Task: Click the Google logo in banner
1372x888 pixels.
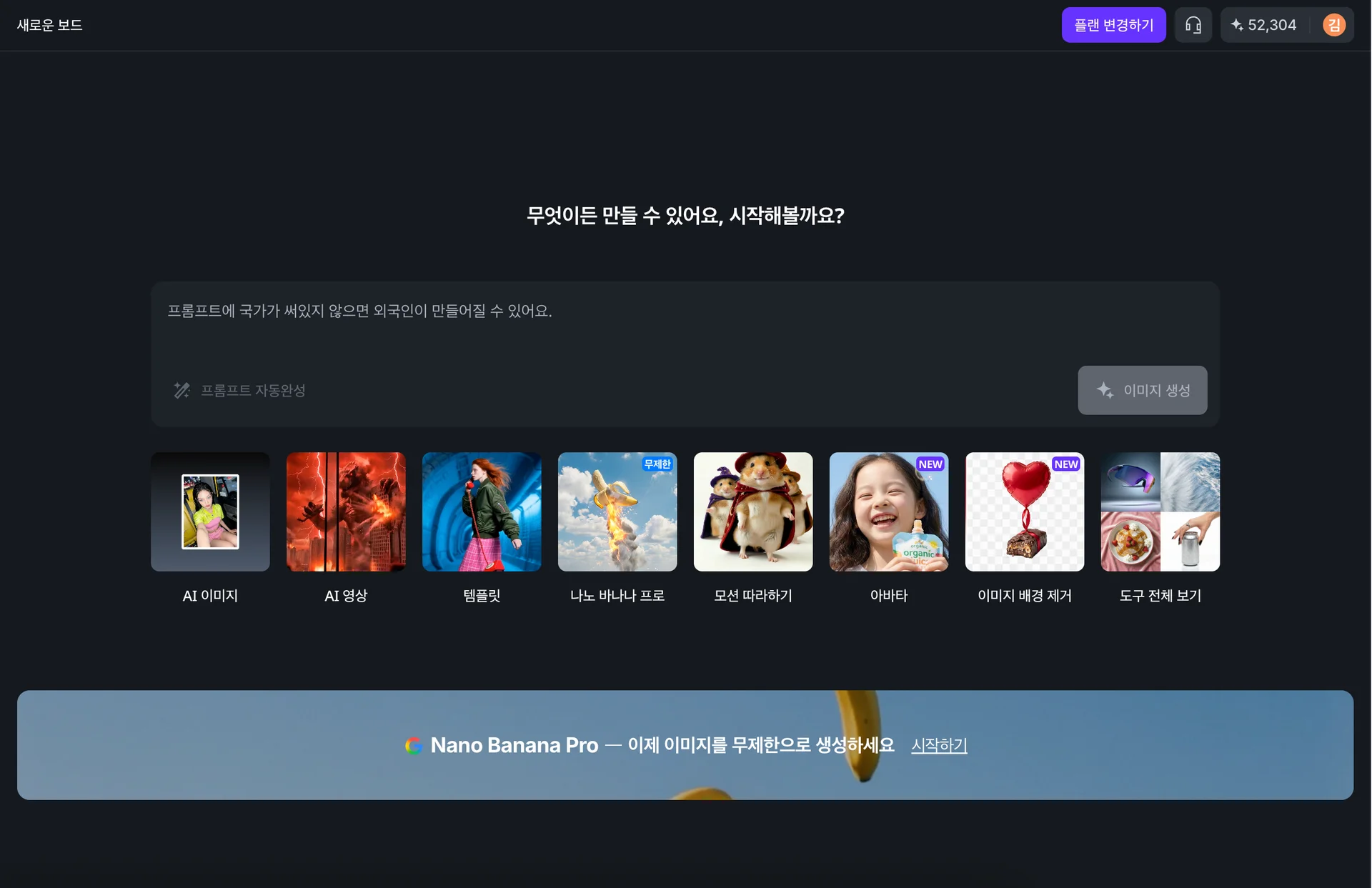Action: click(x=414, y=745)
